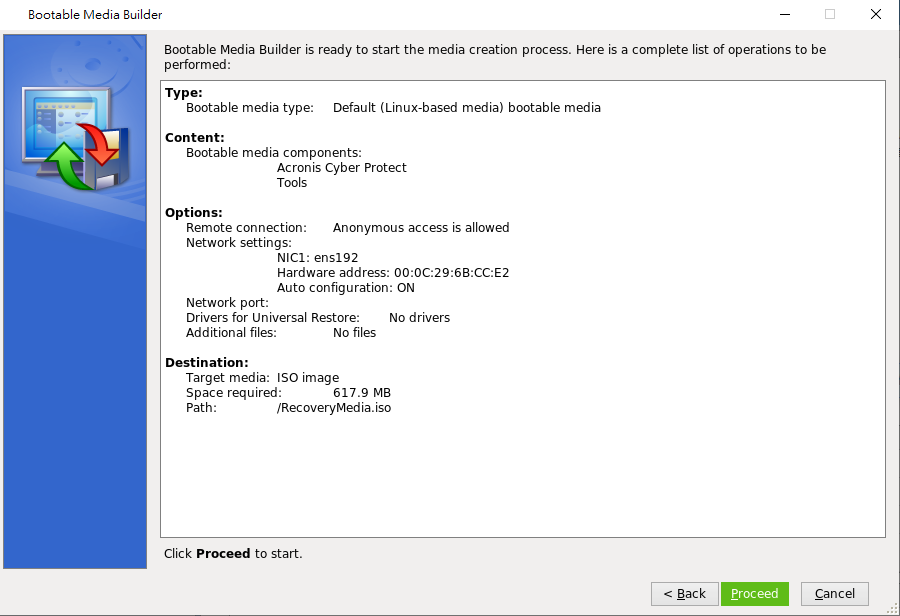Image resolution: width=900 pixels, height=616 pixels.
Task: Click the 'Bootable media components:' label
Action: coord(273,153)
